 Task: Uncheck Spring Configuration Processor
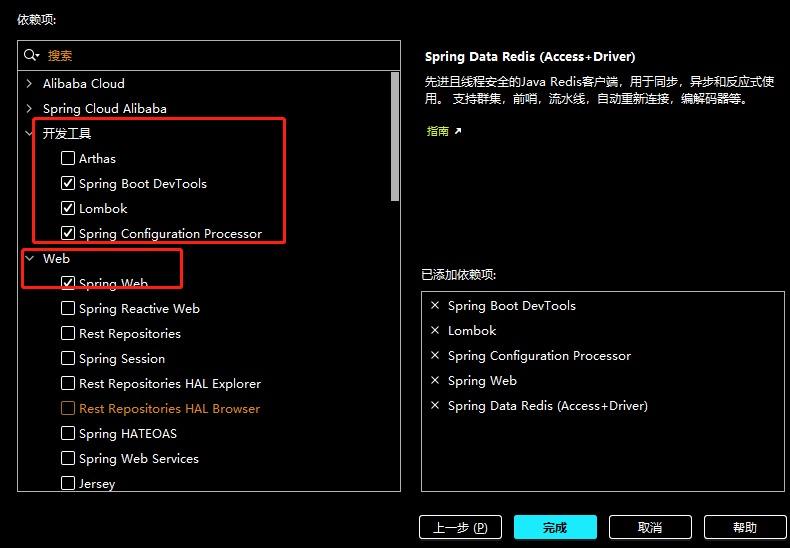pyautogui.click(x=68, y=233)
